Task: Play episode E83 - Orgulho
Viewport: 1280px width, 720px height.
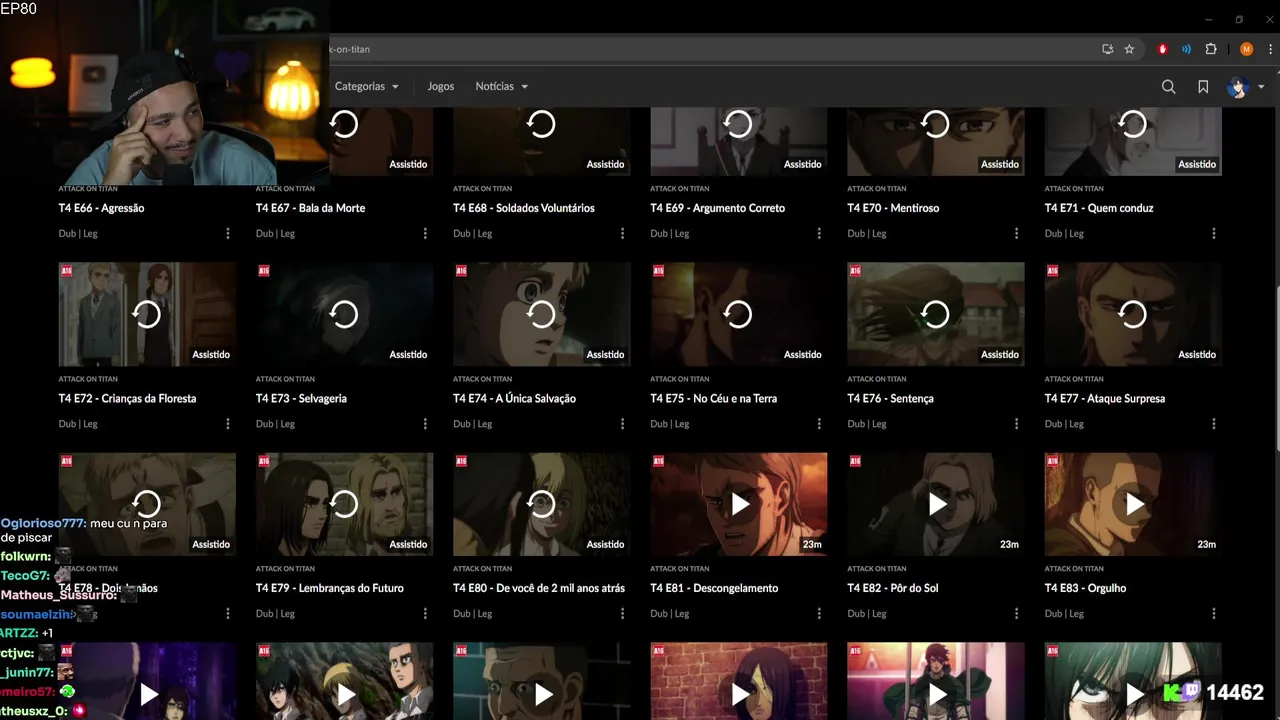Action: coord(1133,504)
